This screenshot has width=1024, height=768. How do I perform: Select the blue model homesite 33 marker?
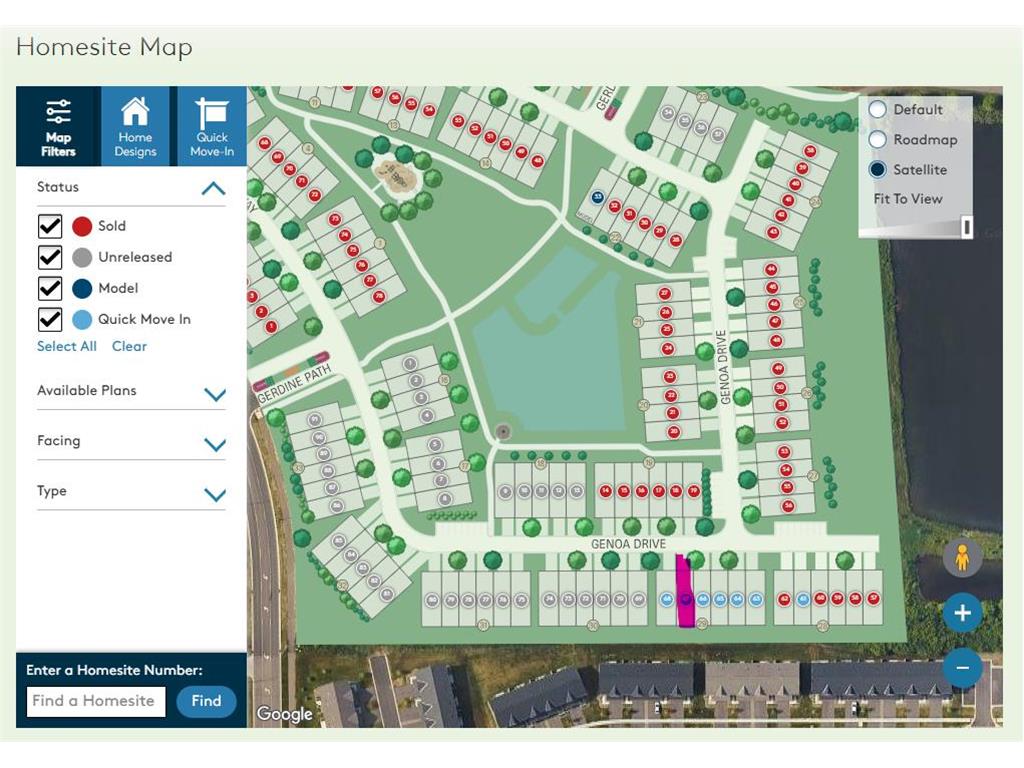tap(597, 197)
